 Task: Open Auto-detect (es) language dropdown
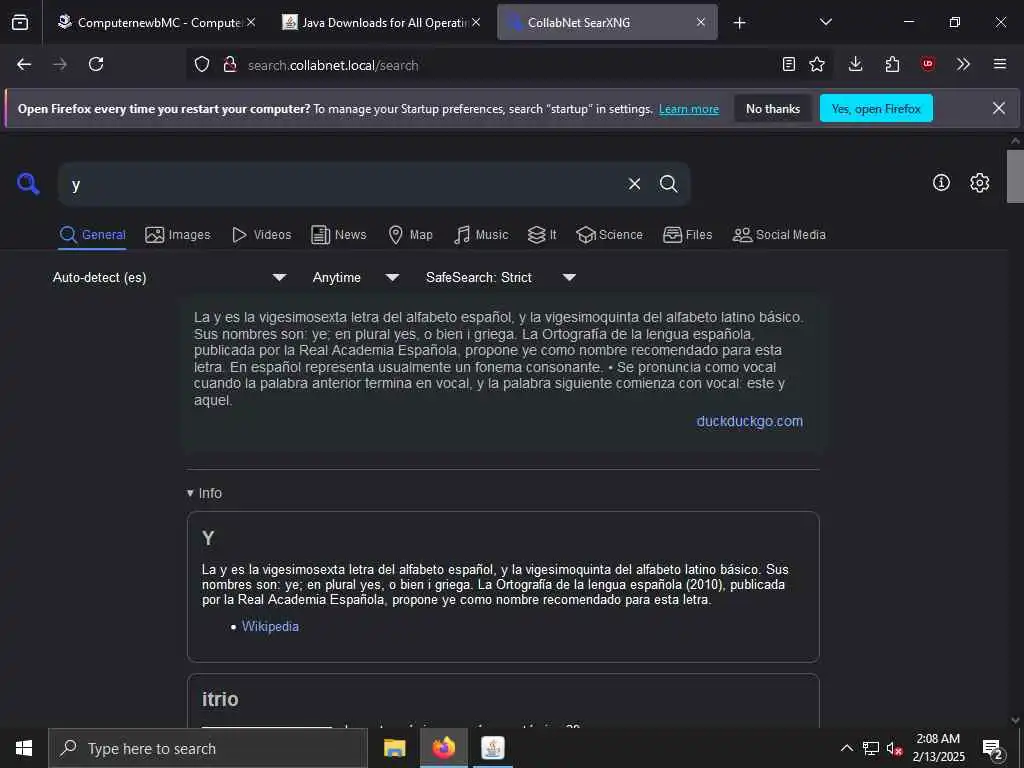169,278
